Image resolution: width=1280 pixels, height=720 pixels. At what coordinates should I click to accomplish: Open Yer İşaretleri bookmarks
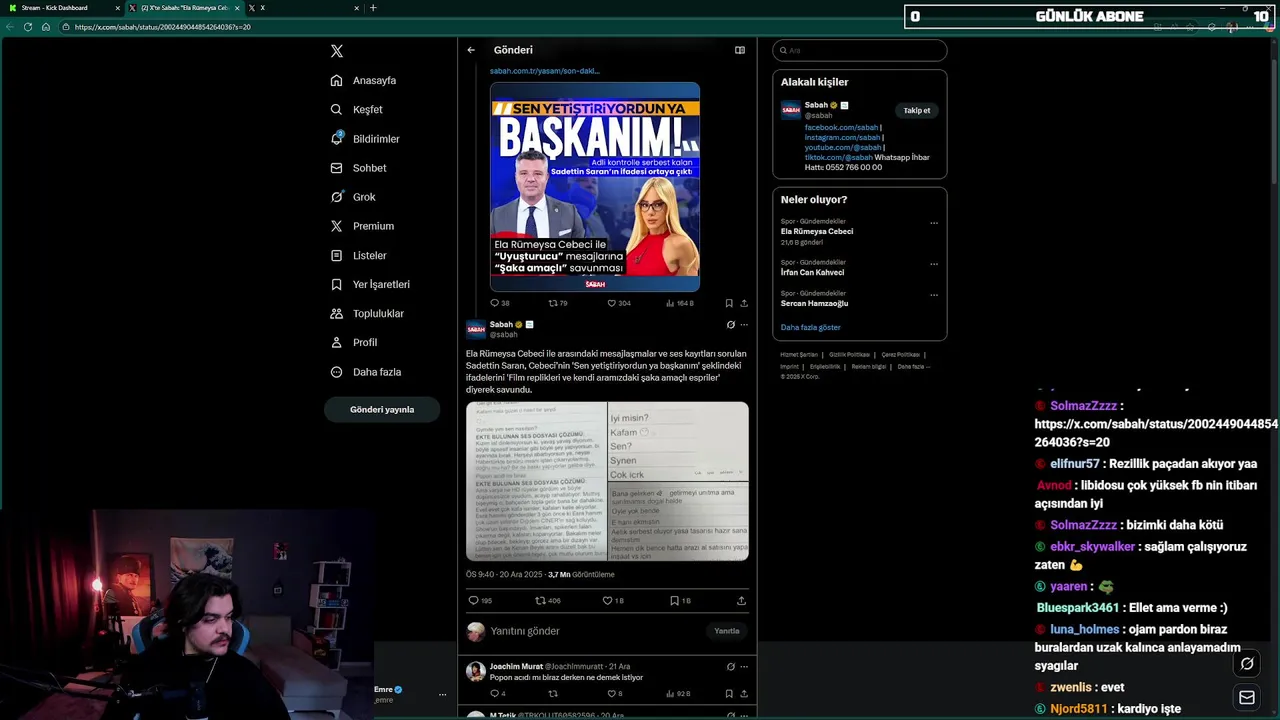[x=370, y=284]
